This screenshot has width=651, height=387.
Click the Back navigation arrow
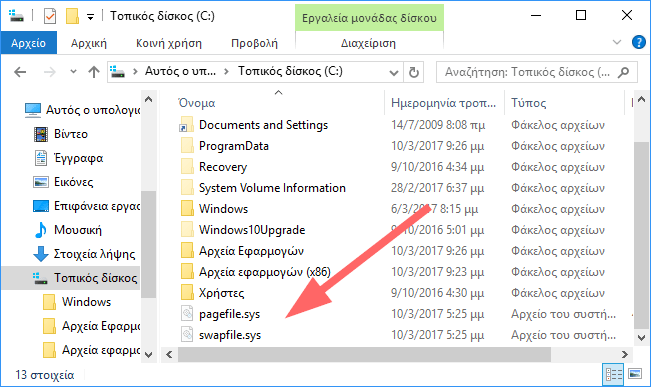pos(20,72)
